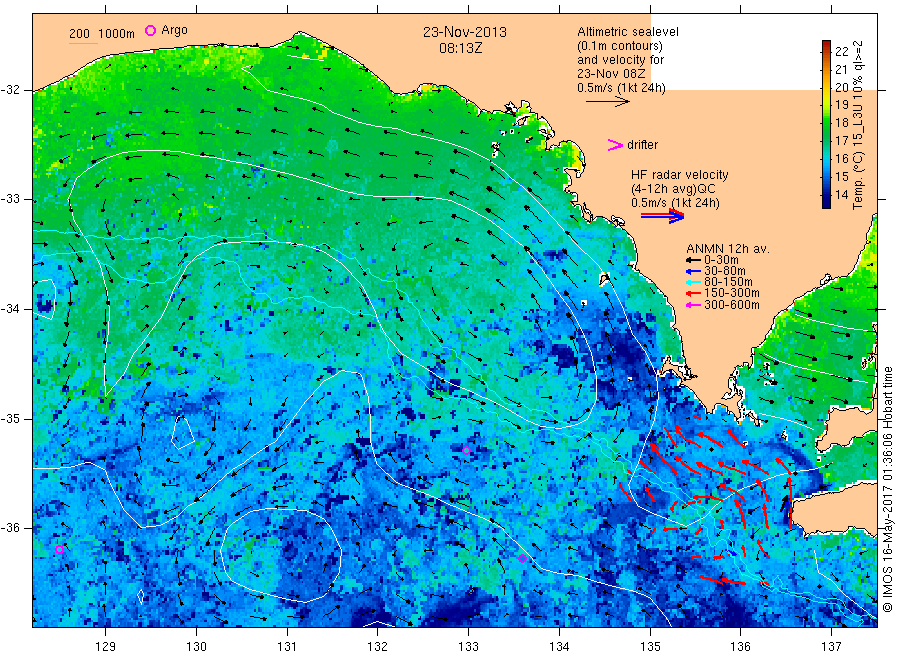Click the magenta Argo circle in the legend
The width and height of the screenshot is (900, 660).
tap(150, 30)
